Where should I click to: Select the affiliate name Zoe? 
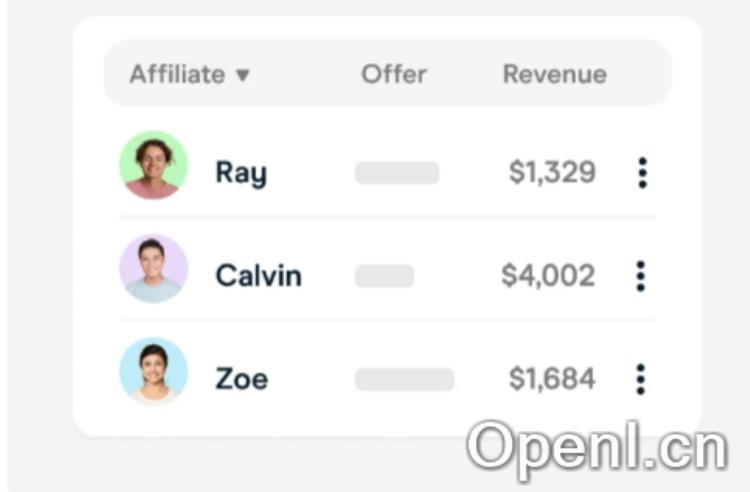tap(242, 379)
